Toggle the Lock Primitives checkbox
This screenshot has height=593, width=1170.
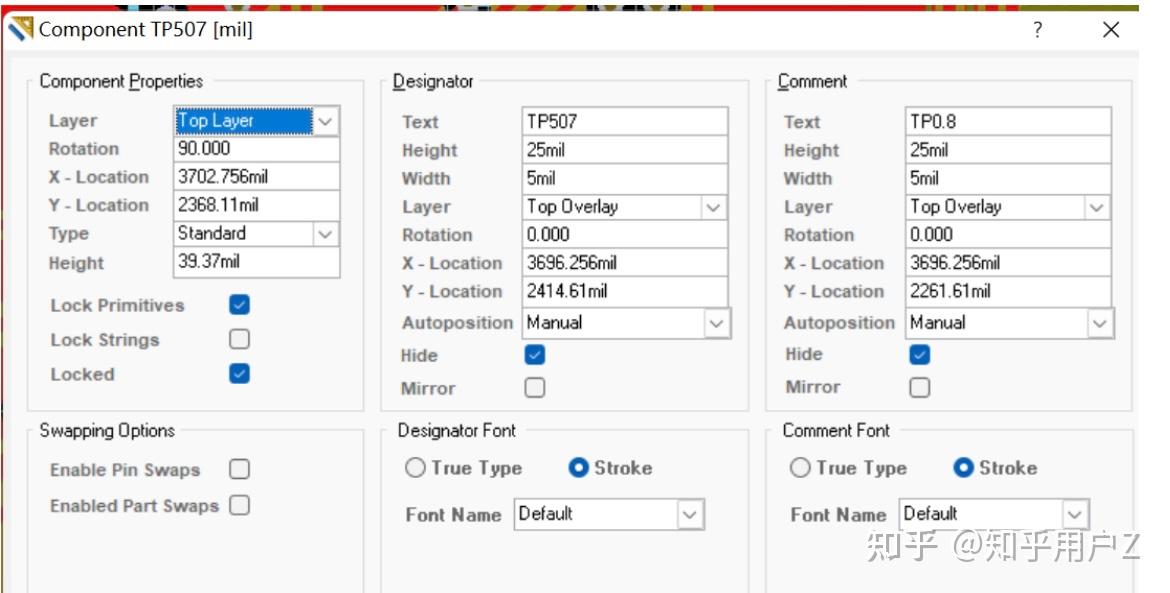coord(239,305)
